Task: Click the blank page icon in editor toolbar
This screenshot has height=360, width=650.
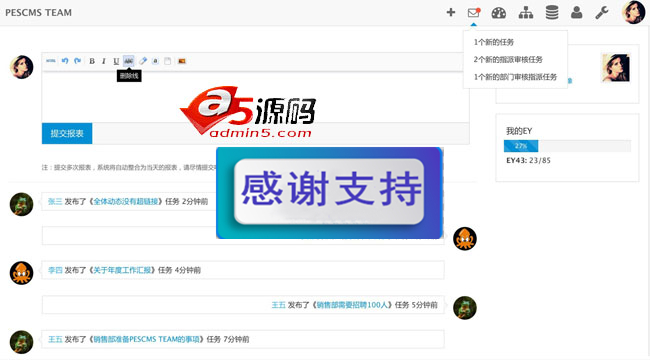Action: [x=167, y=61]
